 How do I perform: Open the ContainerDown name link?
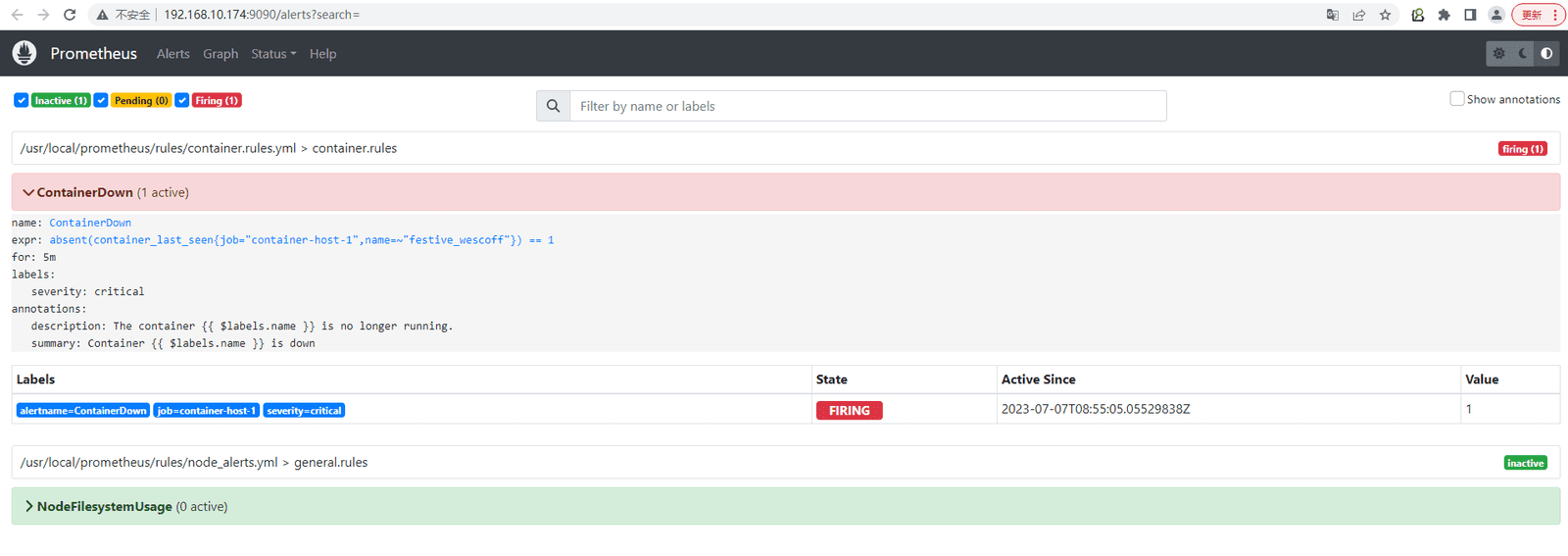click(90, 223)
